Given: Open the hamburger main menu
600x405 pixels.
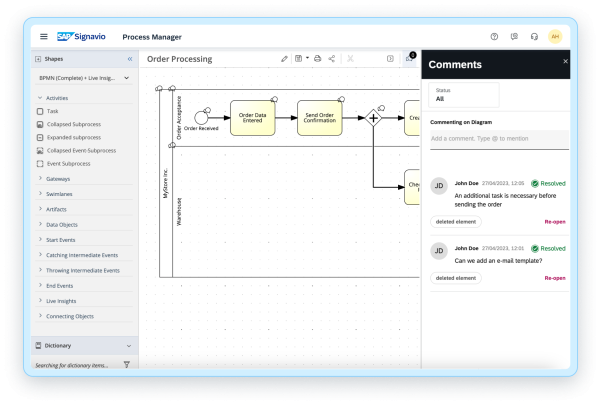Looking at the screenshot, I should [44, 37].
